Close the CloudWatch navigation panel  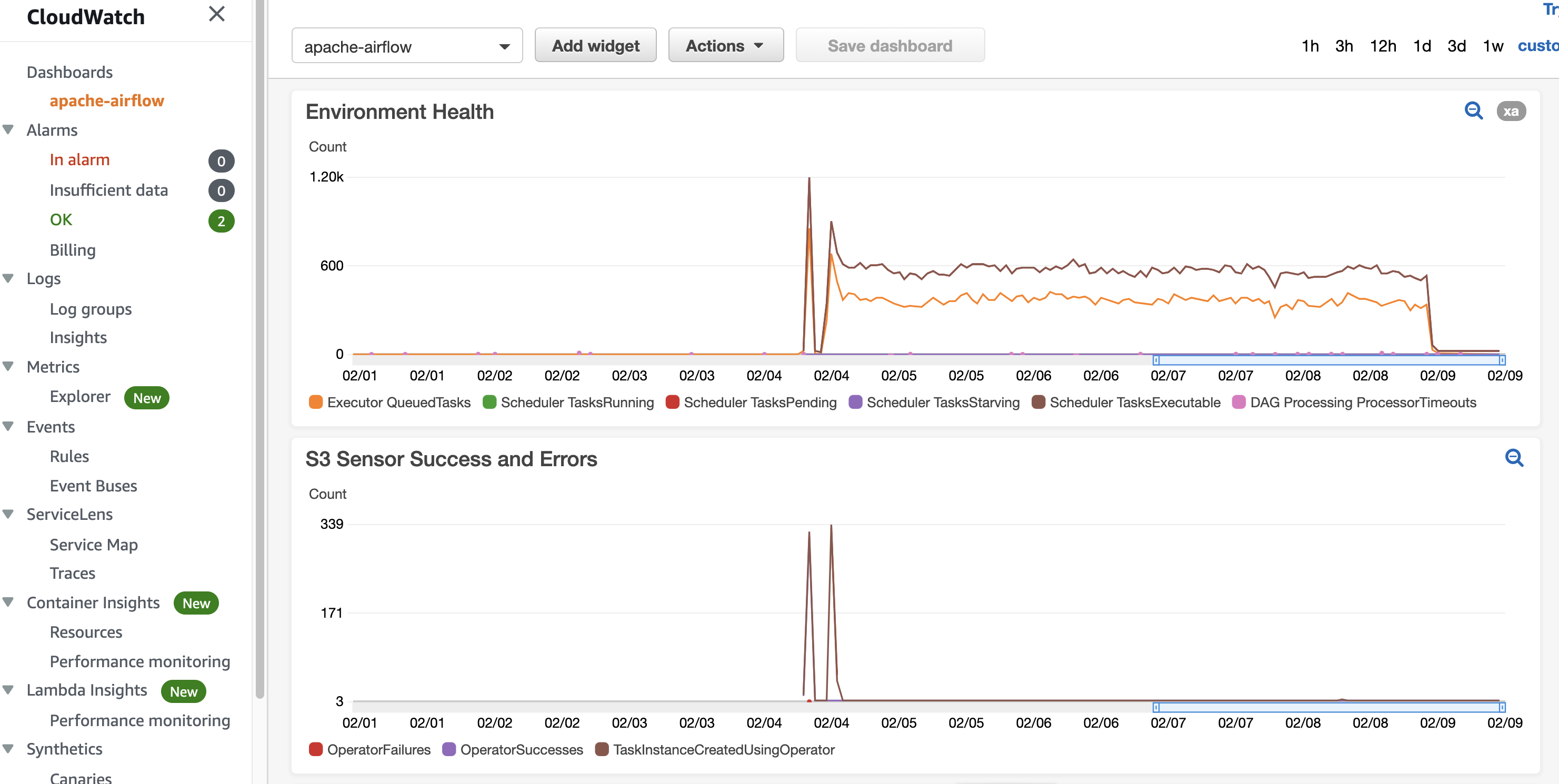point(216,14)
